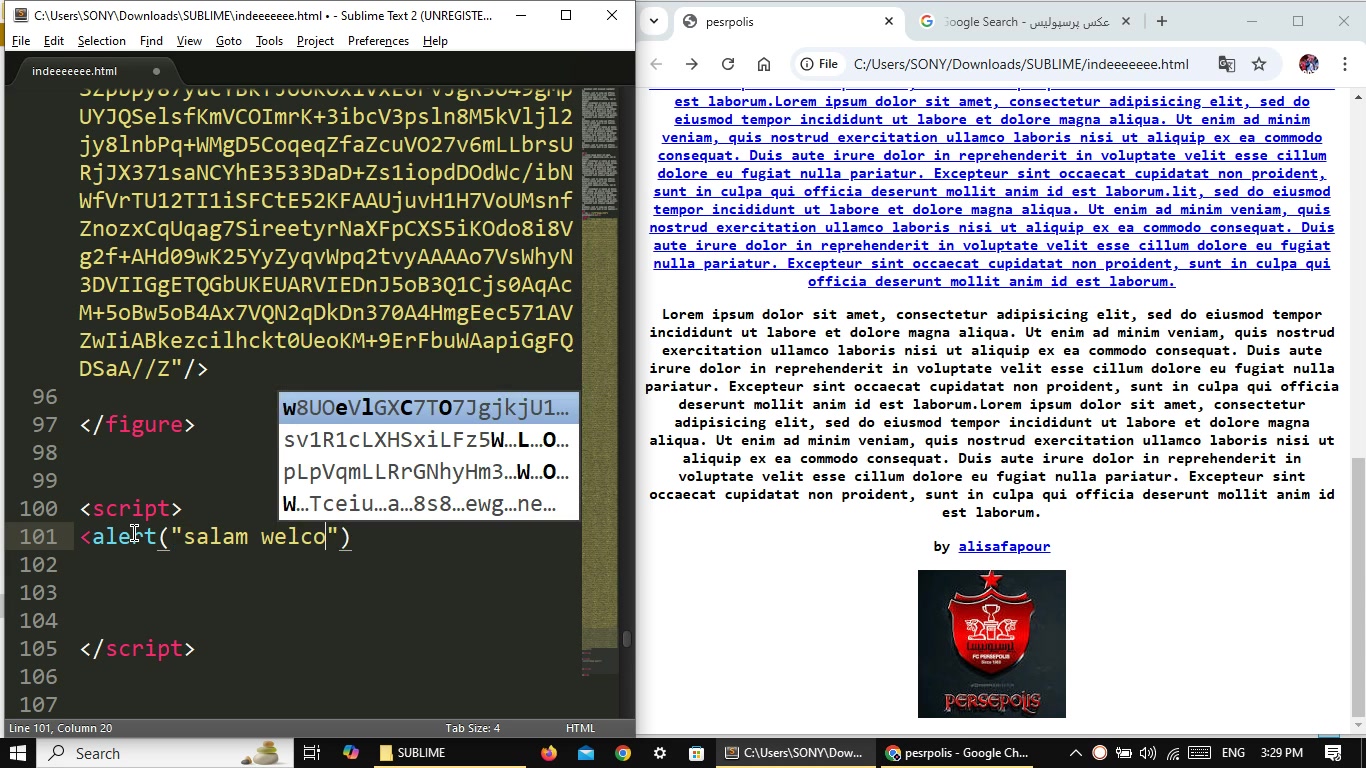
Task: Go back in Chrome
Action: point(656,64)
